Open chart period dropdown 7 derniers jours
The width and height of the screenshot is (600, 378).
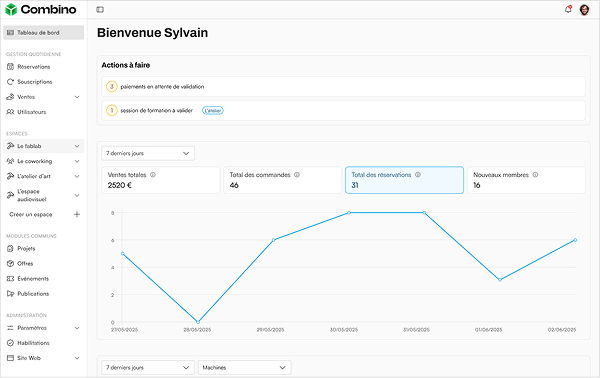click(148, 153)
